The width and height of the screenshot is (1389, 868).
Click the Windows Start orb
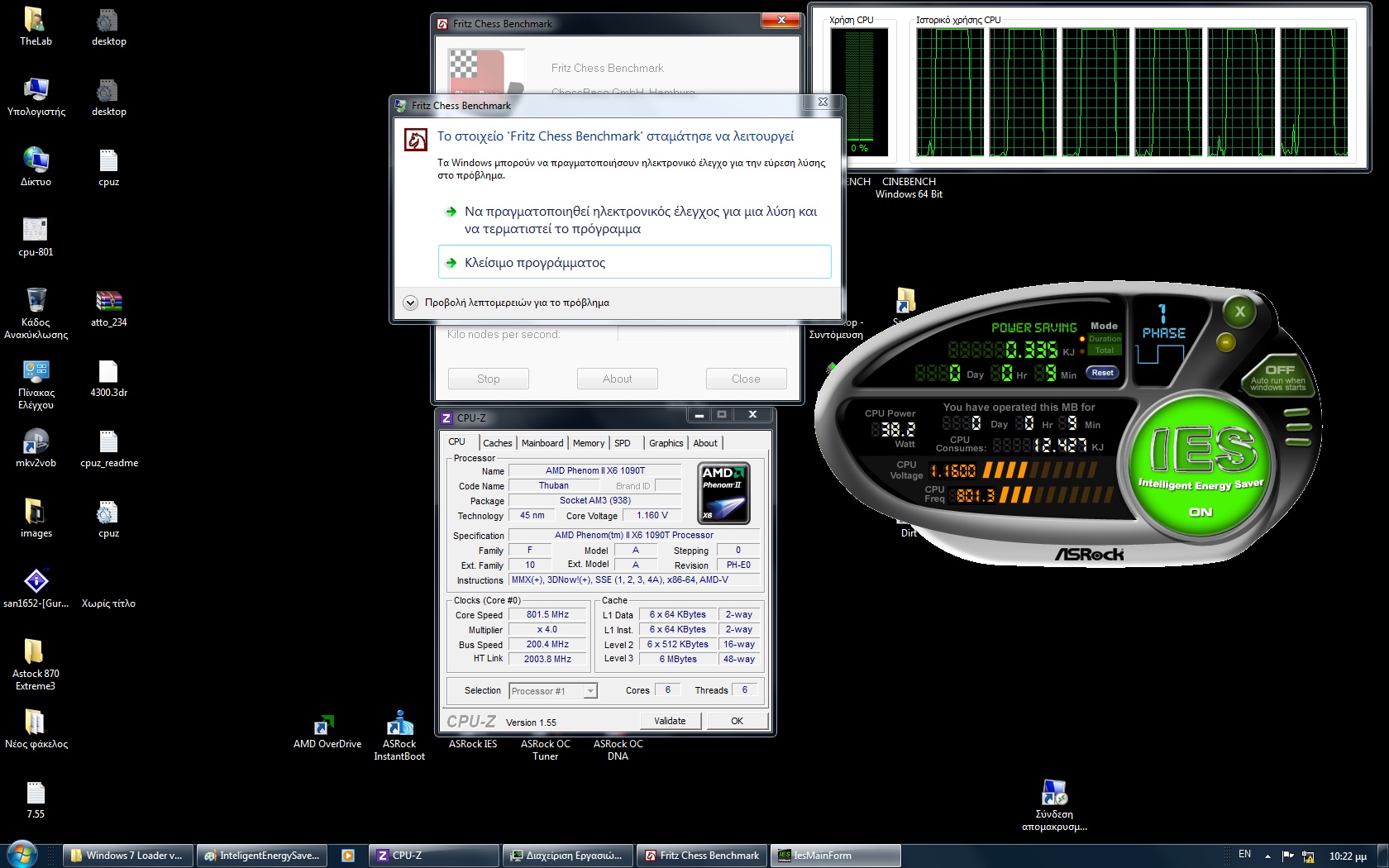pyautogui.click(x=22, y=855)
